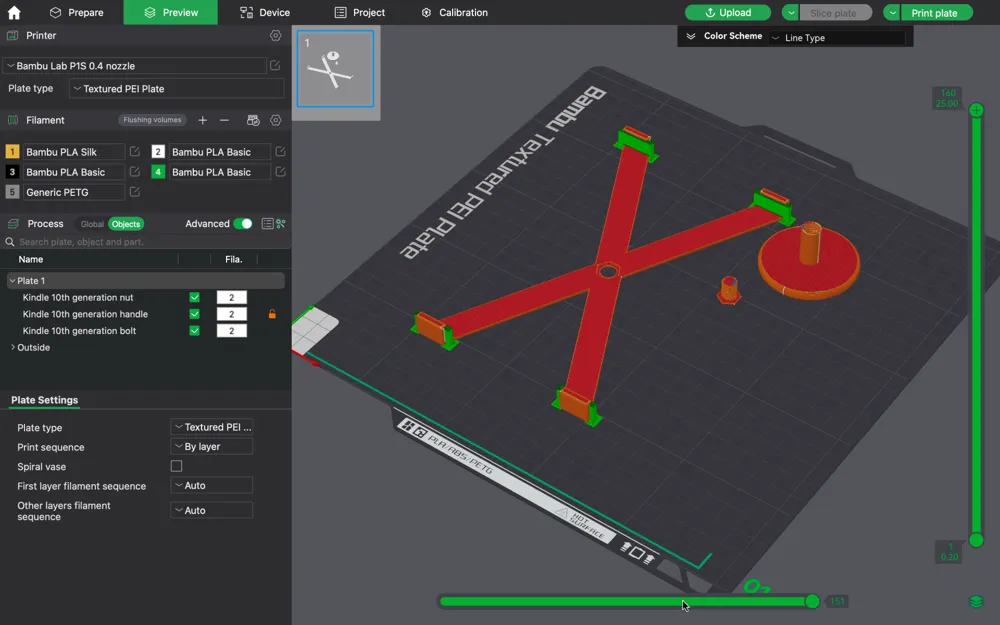Expand the Outside tree node
This screenshot has width=1000, height=625.
point(13,348)
